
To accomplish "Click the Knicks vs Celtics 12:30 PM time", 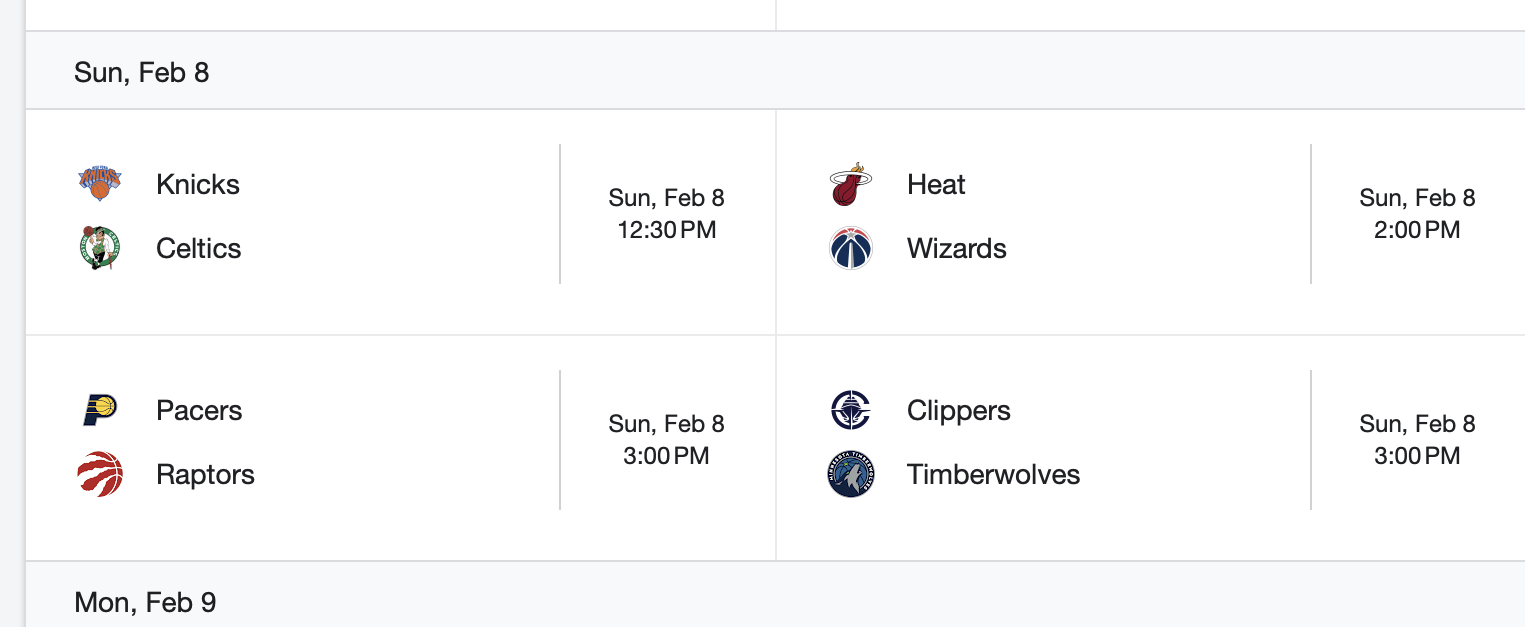I will [666, 230].
